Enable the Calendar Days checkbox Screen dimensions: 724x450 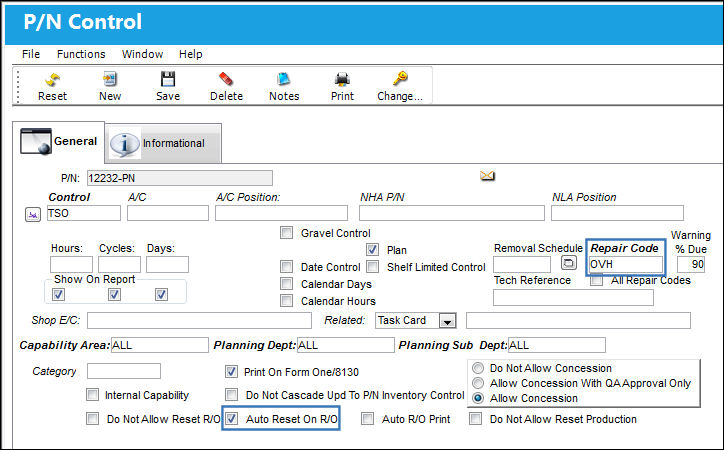point(286,284)
